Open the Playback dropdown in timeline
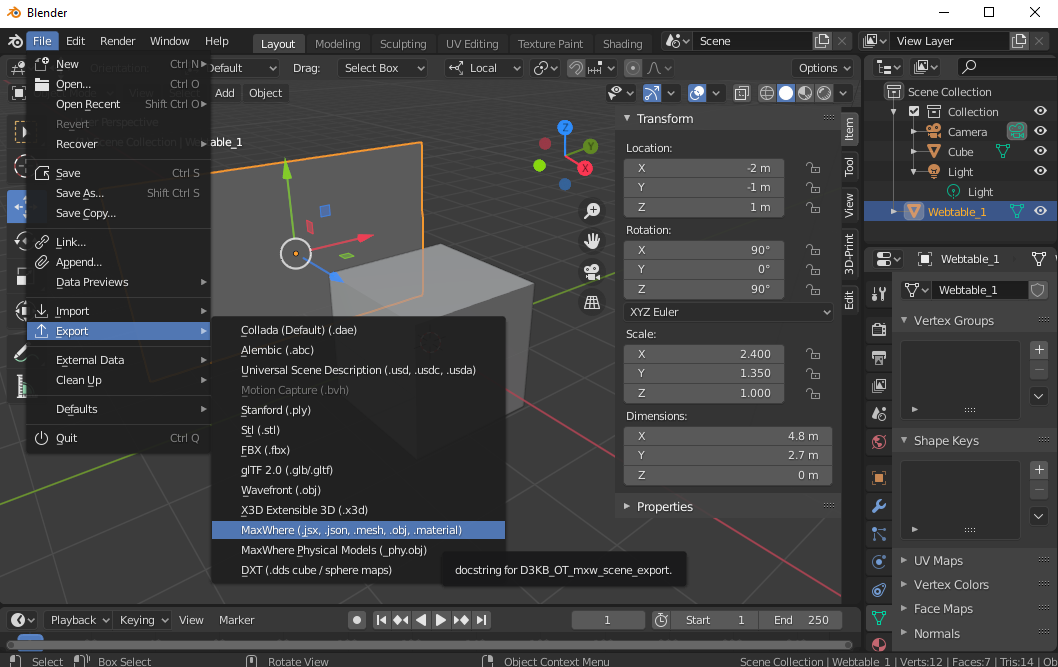This screenshot has height=667, width=1058. (x=80, y=620)
